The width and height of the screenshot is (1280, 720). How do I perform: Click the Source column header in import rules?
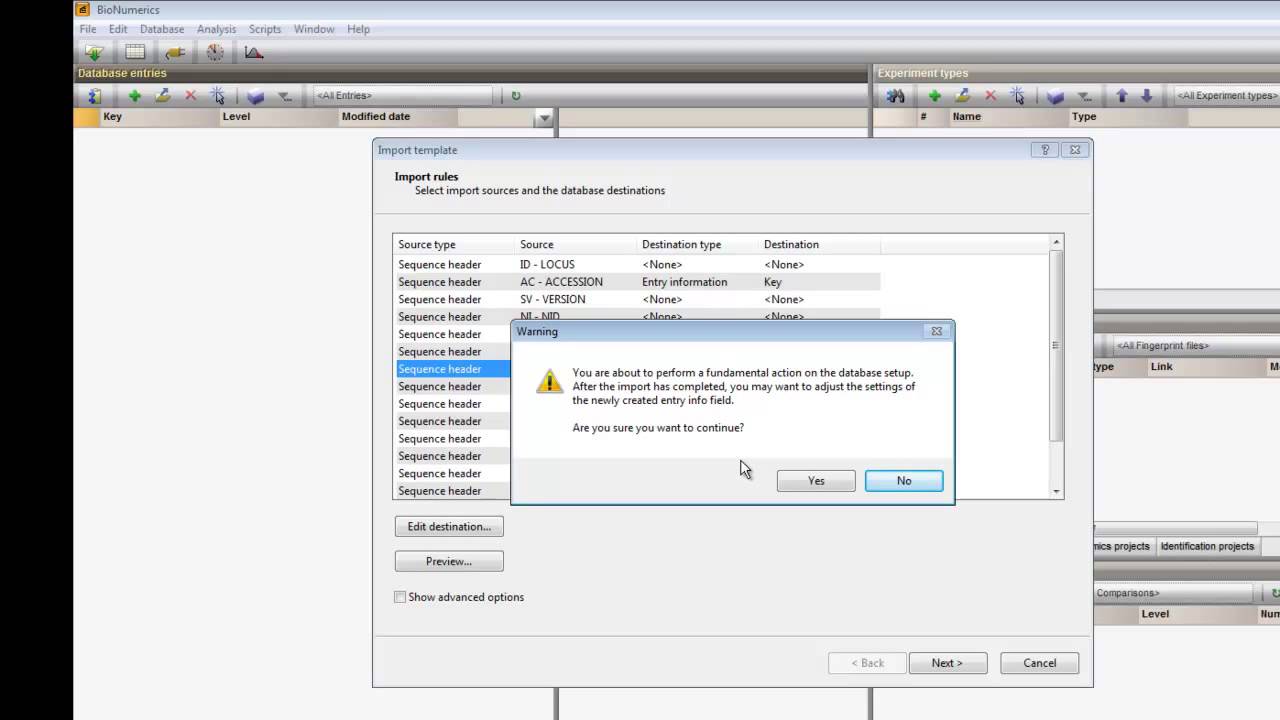tap(576, 244)
